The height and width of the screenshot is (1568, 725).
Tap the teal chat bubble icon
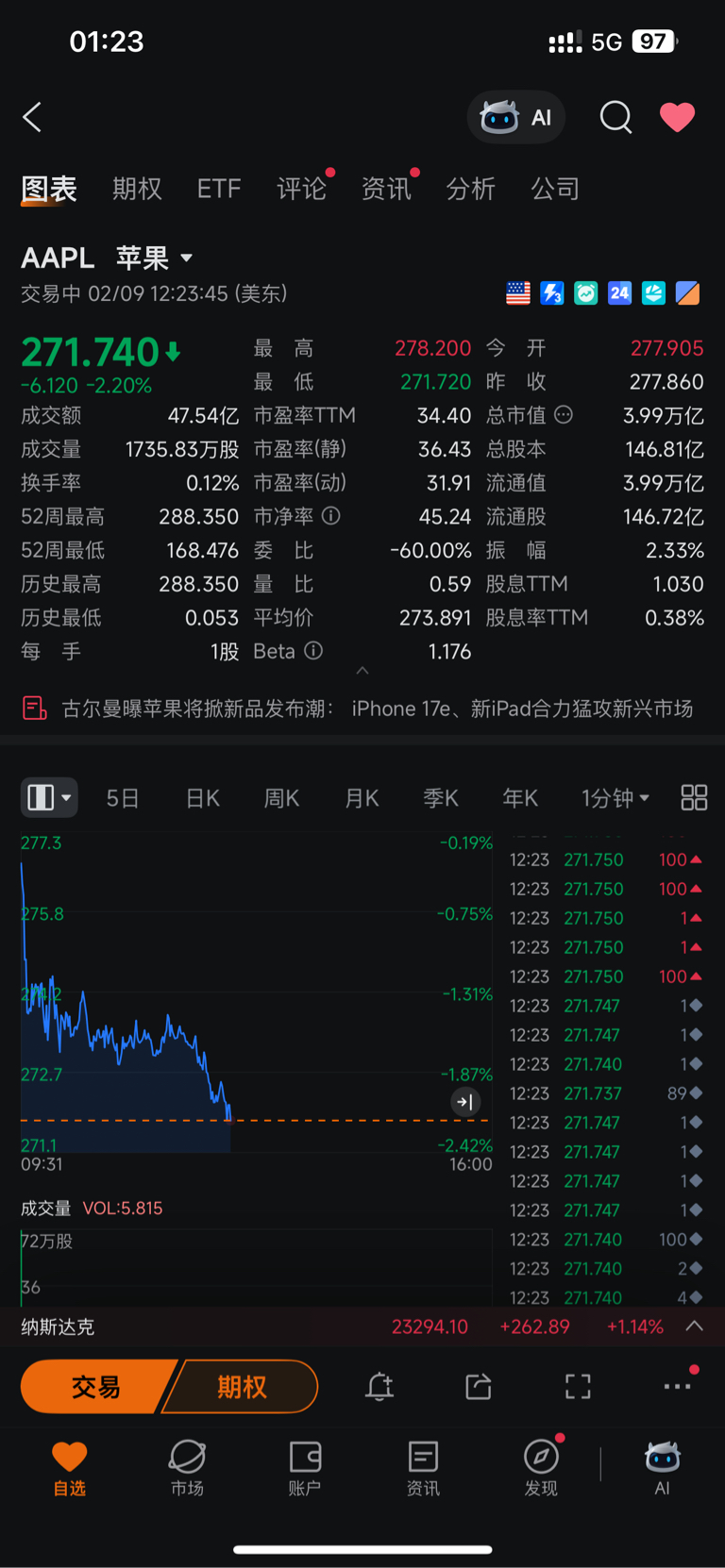(586, 293)
